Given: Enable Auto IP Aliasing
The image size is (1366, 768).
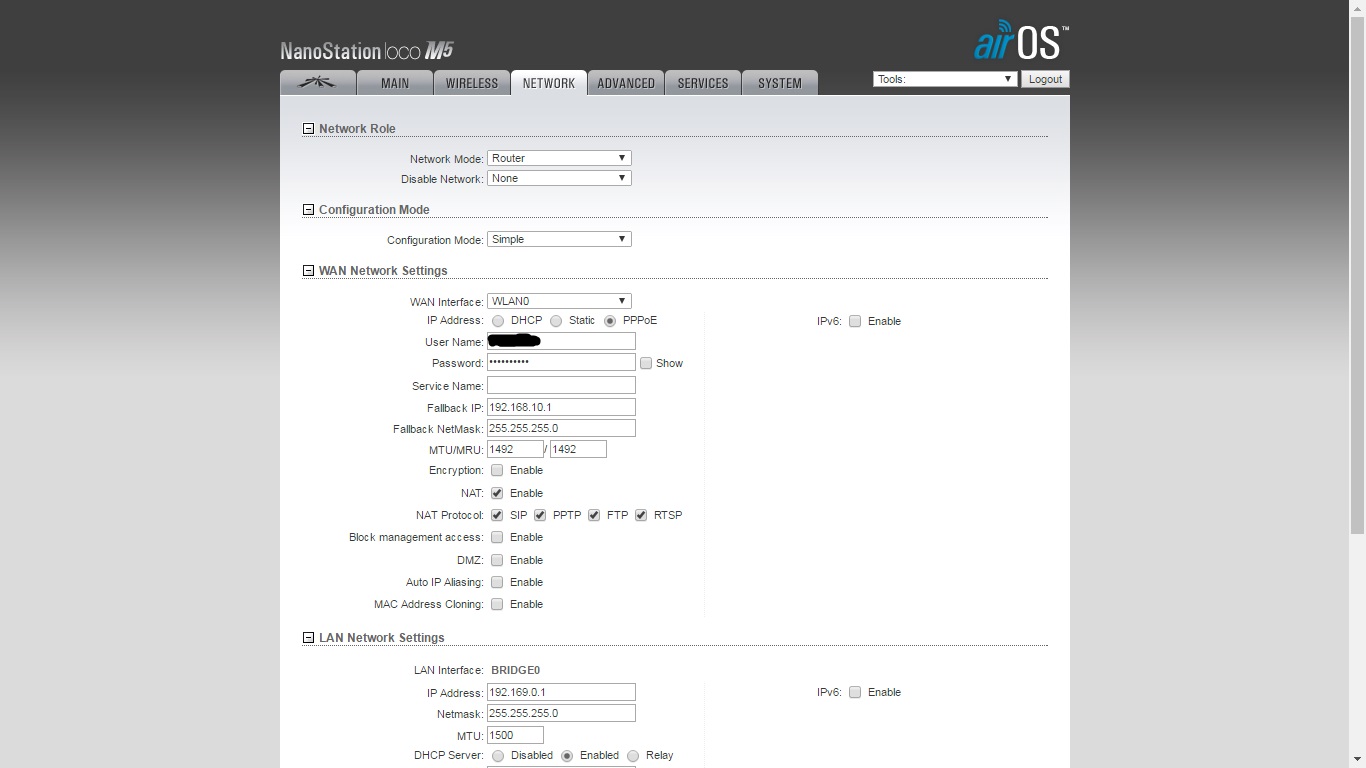Looking at the screenshot, I should 497,582.
